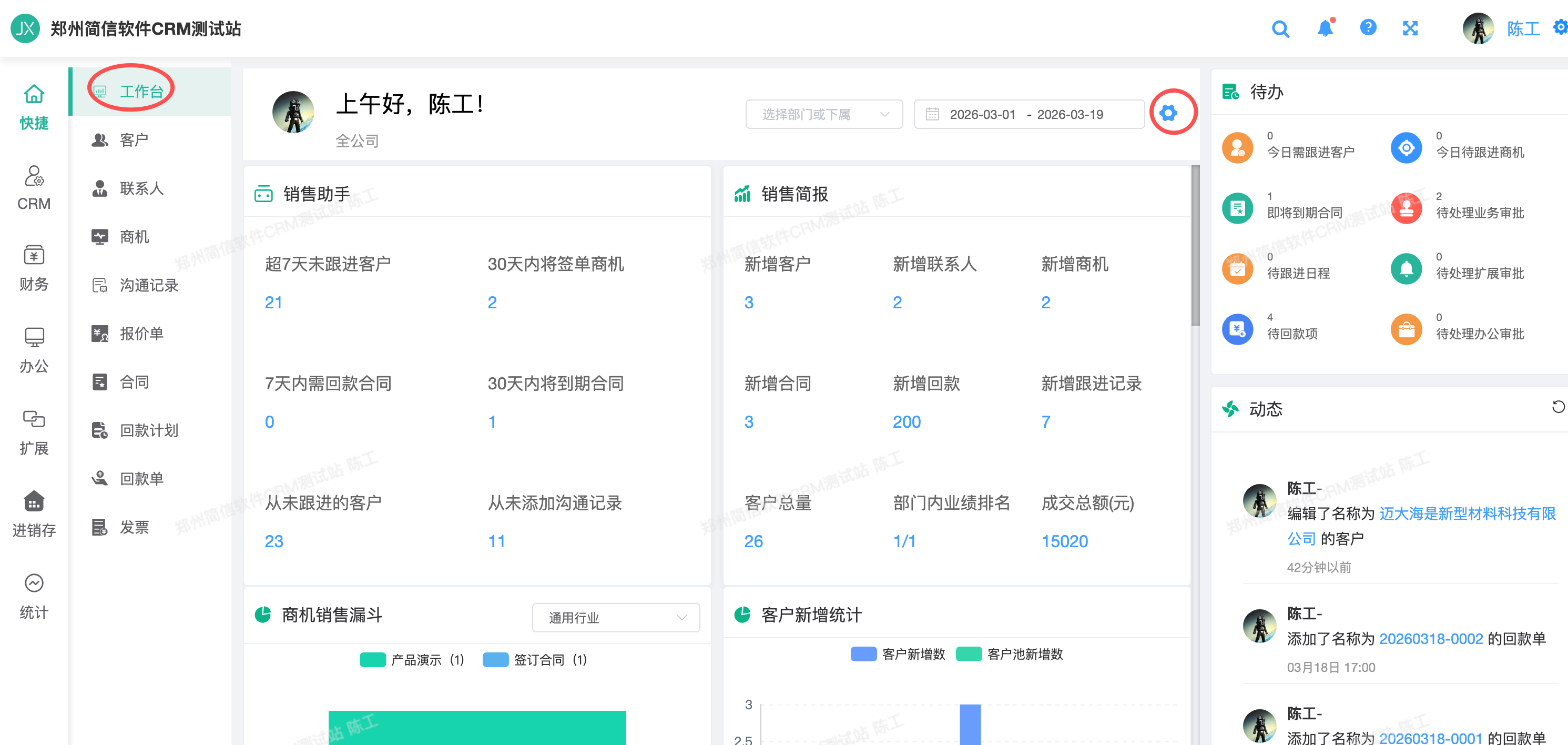This screenshot has width=1568, height=745.
Task: Click 客户总量 value 26
Action: pos(753,541)
